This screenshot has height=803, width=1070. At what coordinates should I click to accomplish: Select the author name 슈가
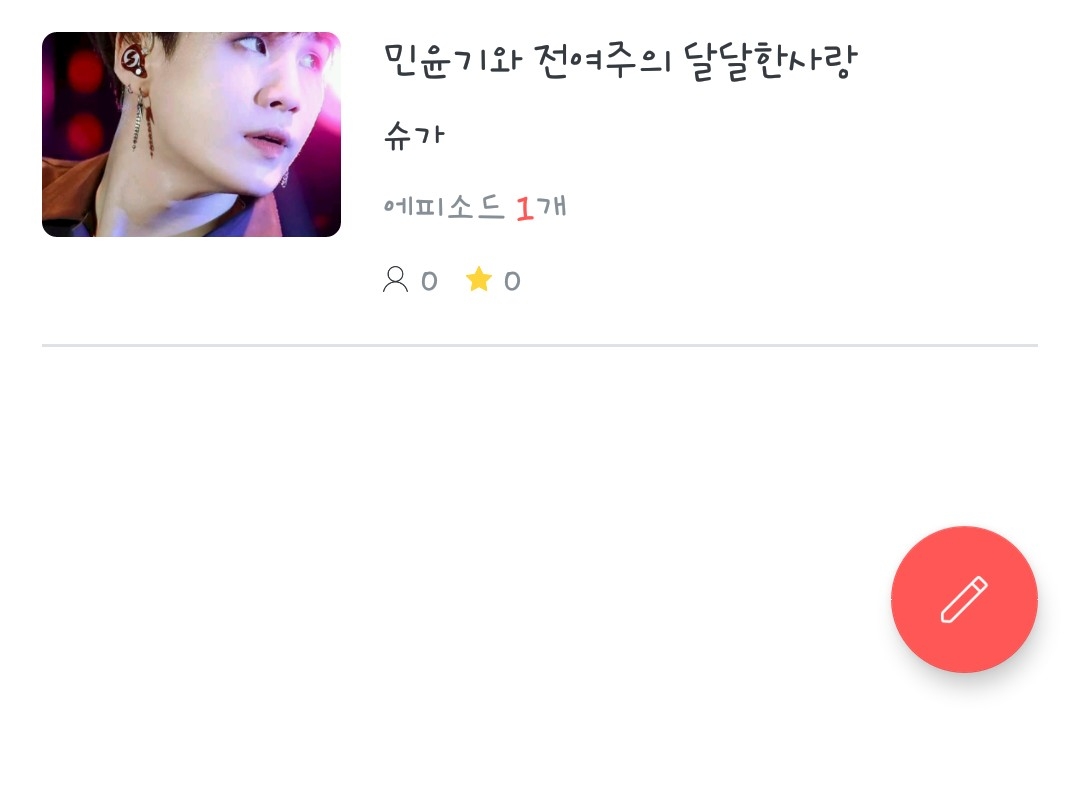click(x=414, y=135)
